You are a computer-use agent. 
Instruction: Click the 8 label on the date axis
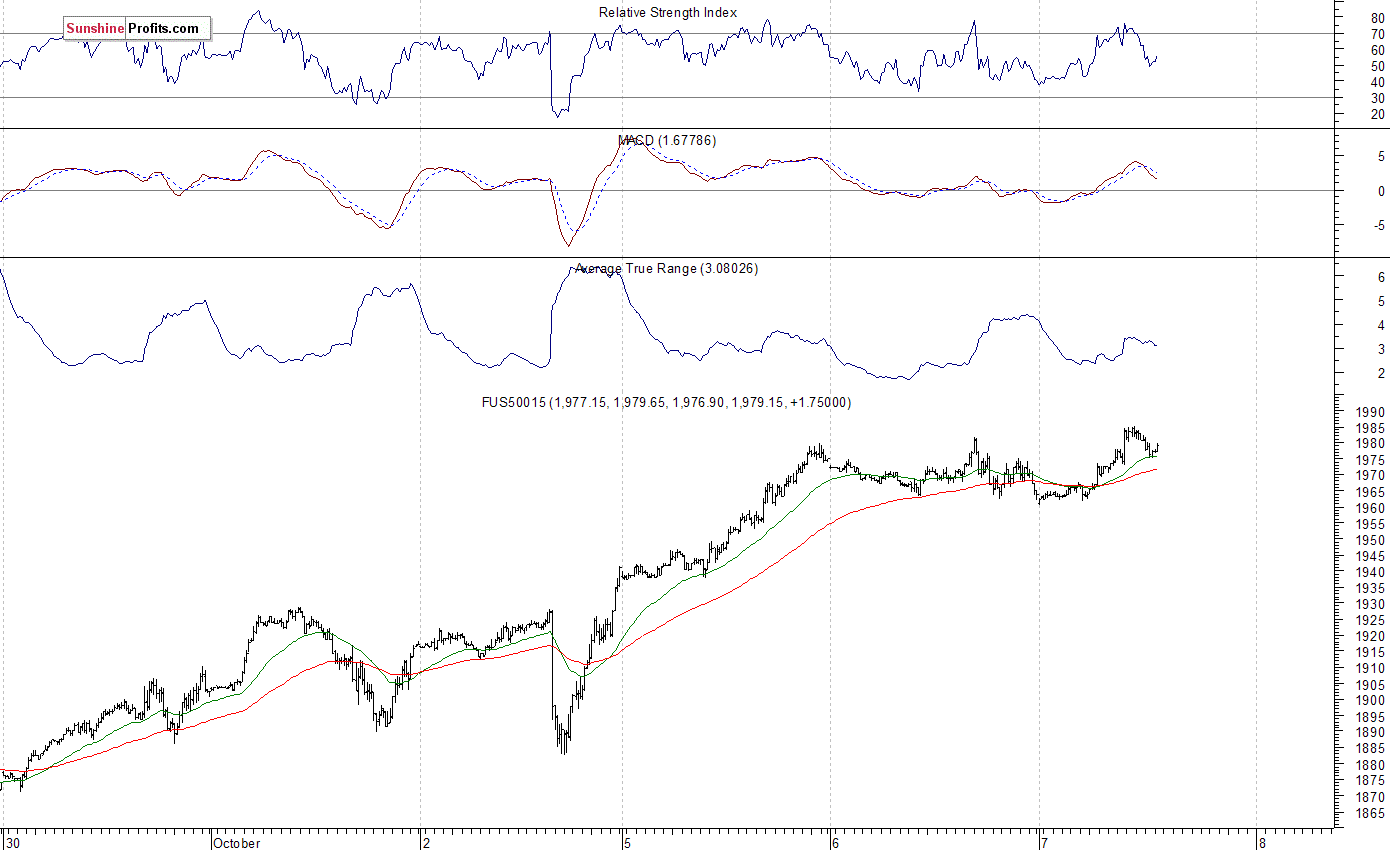(x=1262, y=843)
